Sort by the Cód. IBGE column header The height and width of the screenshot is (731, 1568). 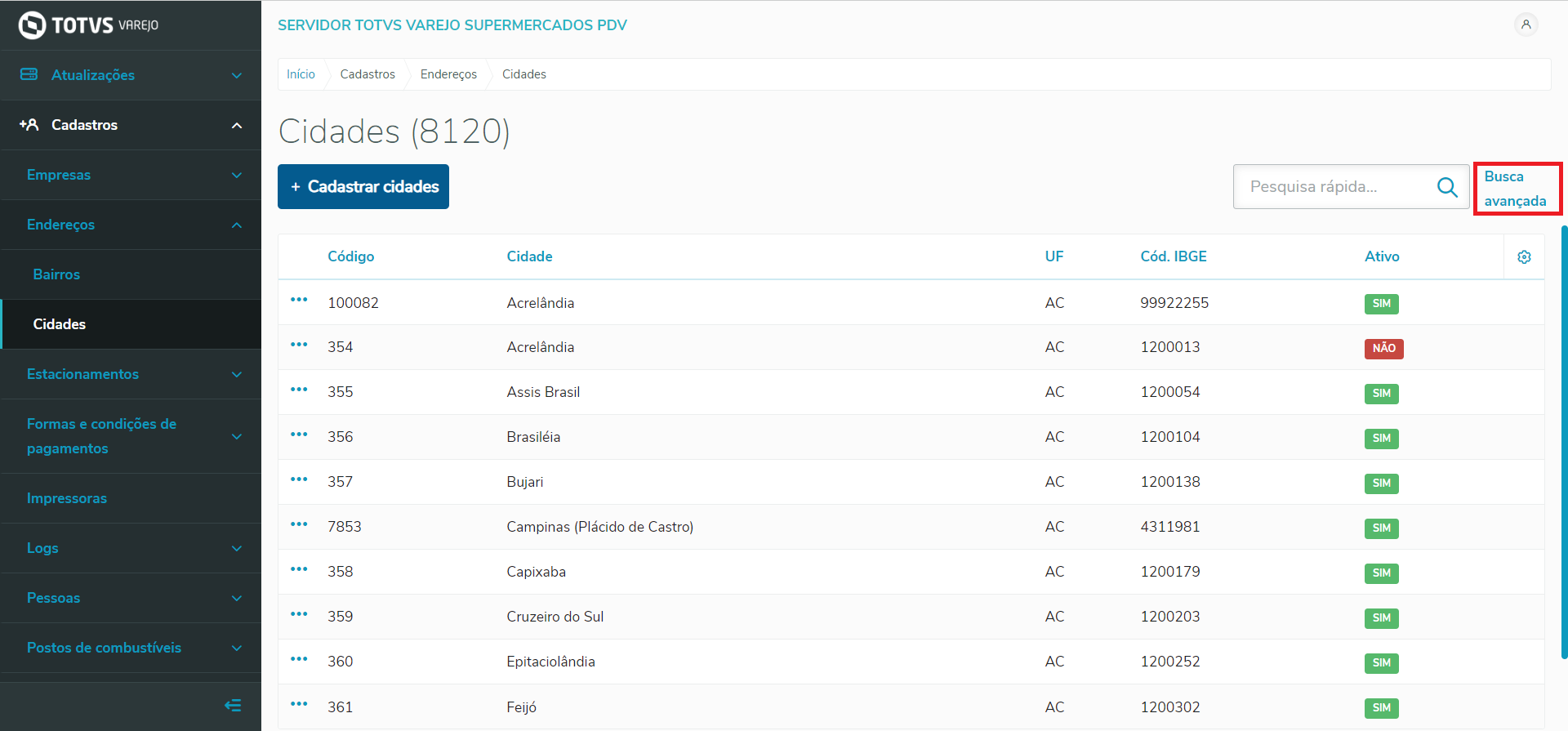point(1174,256)
